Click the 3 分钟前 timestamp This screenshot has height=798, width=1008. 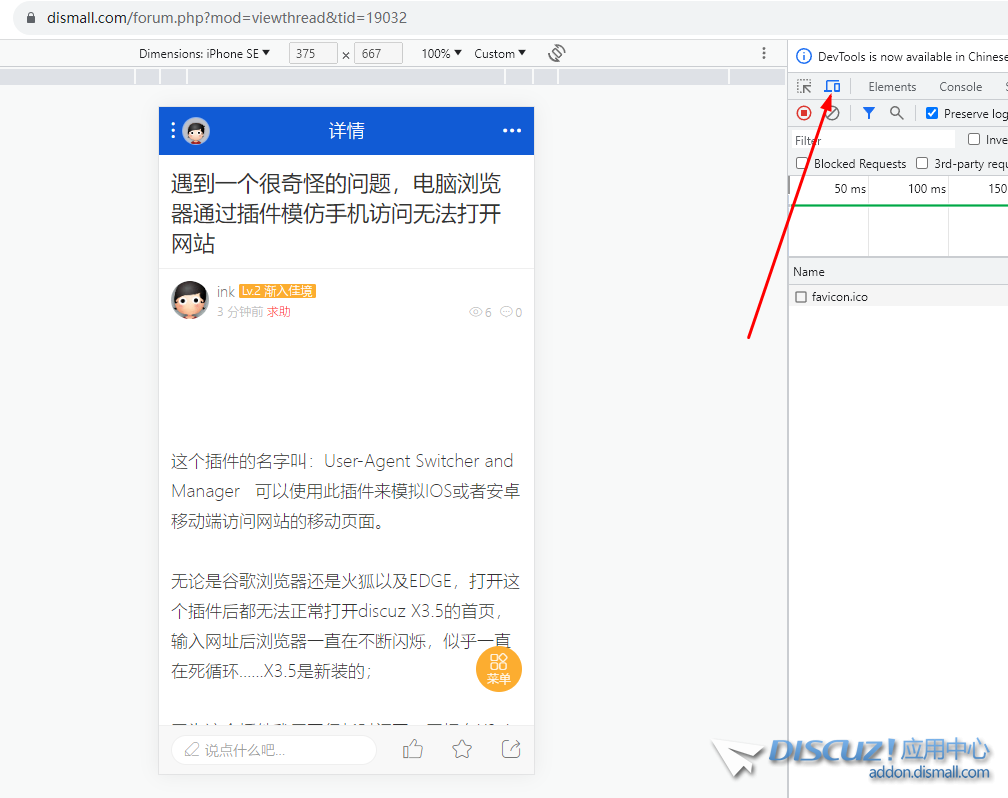click(240, 312)
